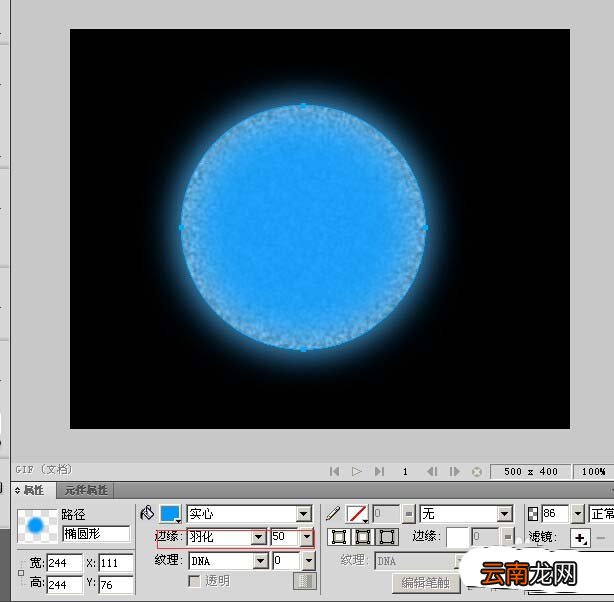The width and height of the screenshot is (614, 602).
Task: Switch to the 属性 tab
Action: 33,490
